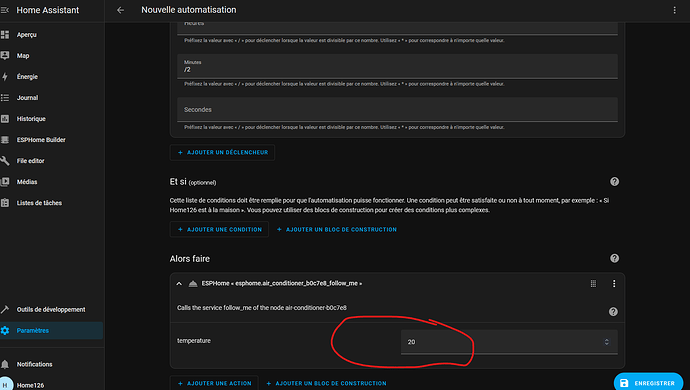This screenshot has height=390, width=690.
Task: Click the Médias play icon
Action: [x=5, y=182]
